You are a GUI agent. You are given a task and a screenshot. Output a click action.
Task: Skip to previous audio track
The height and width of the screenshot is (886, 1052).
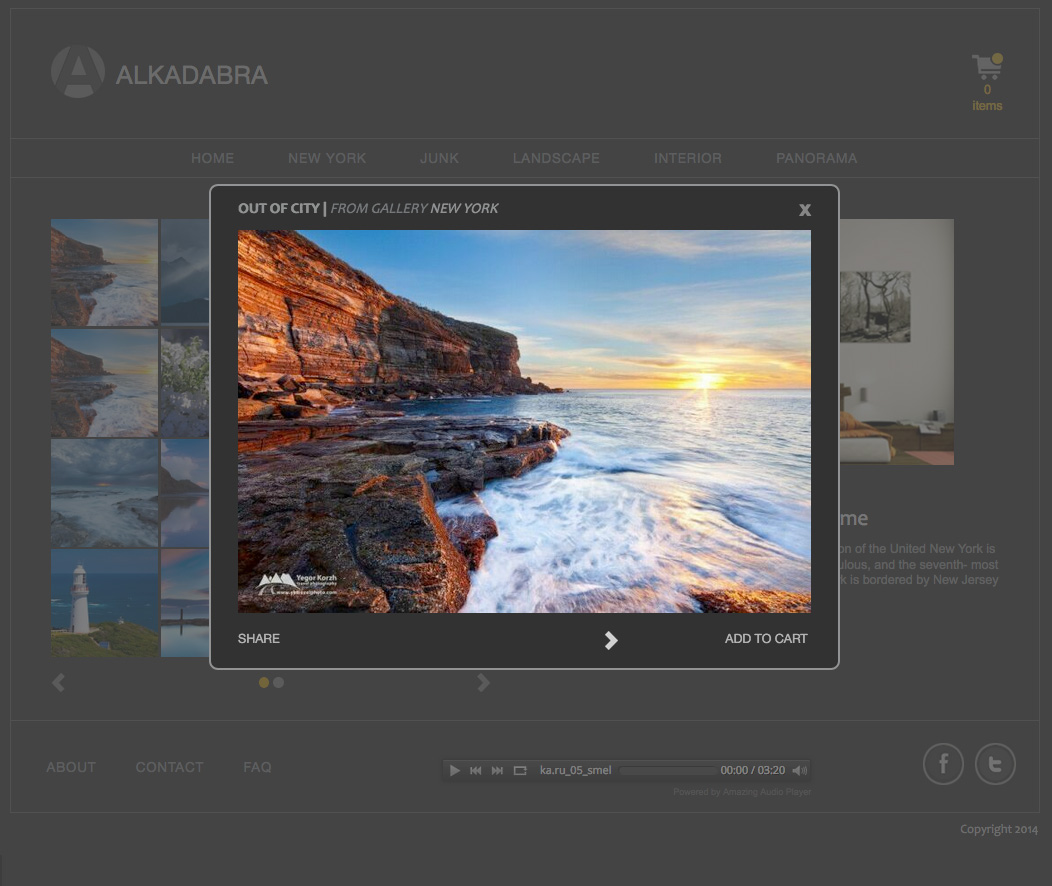click(x=476, y=771)
